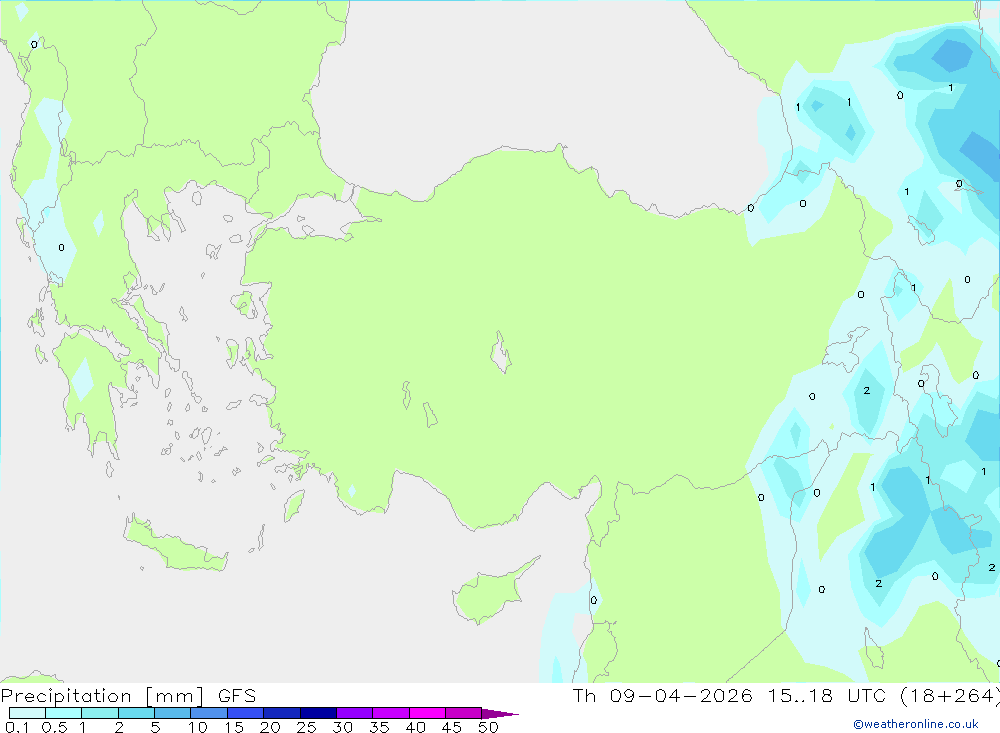Click the '0.1' legend scale label

(x=17, y=727)
